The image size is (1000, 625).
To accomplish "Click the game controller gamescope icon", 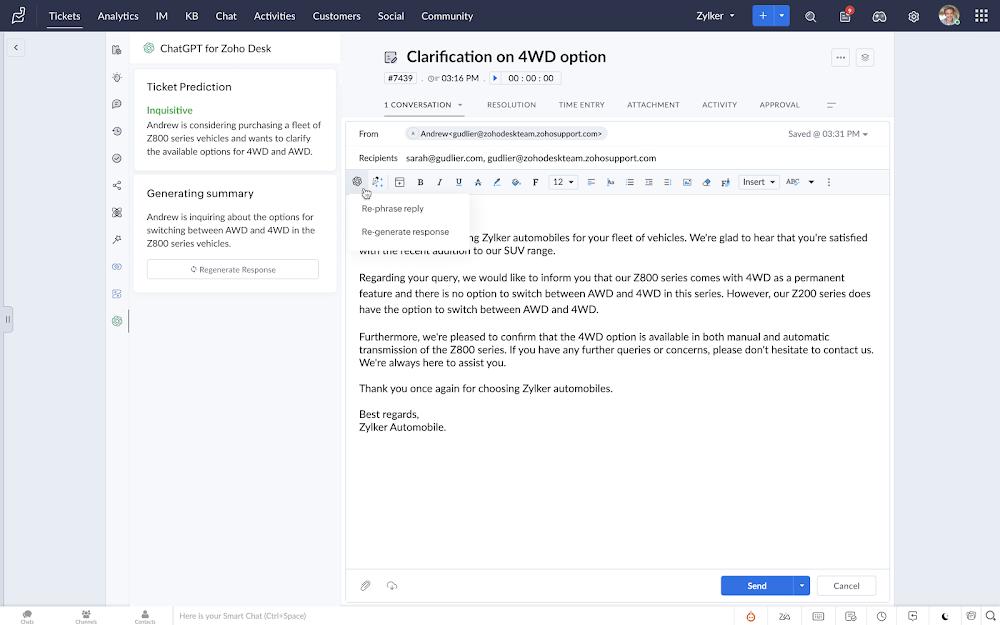I will (x=879, y=17).
